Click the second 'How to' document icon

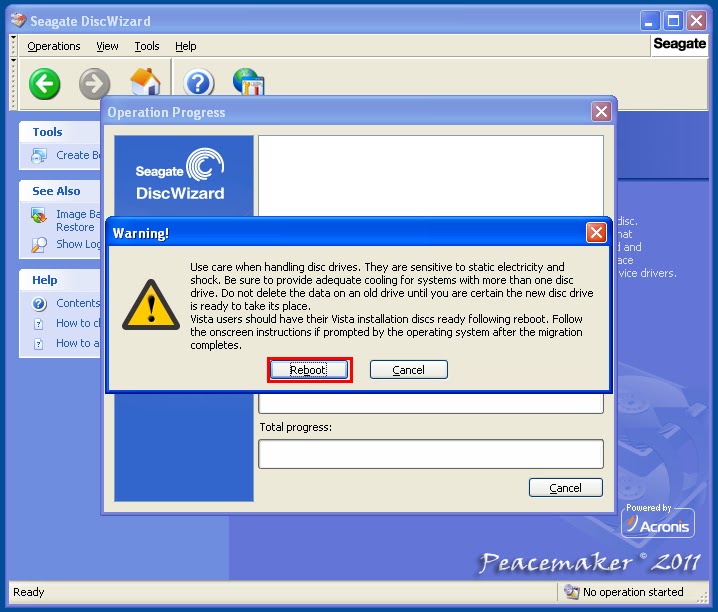click(39, 344)
